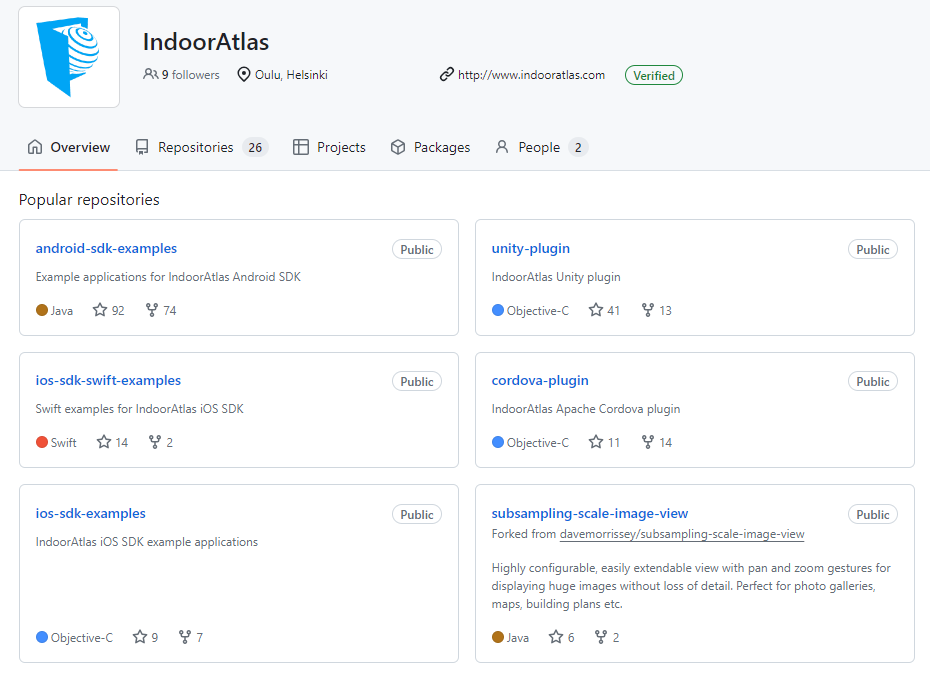Click the Projects table icon
930x678 pixels.
(x=300, y=147)
